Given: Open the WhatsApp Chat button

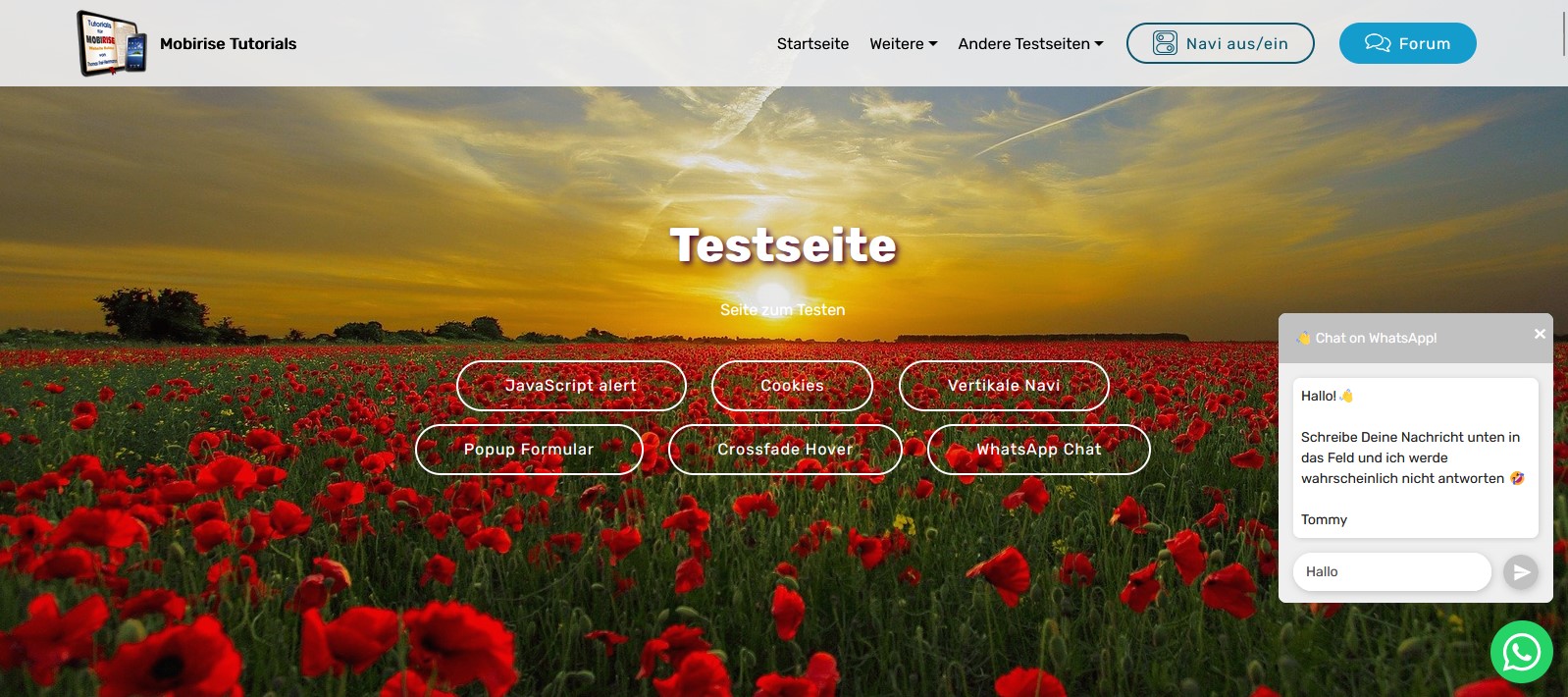Looking at the screenshot, I should tap(1038, 450).
